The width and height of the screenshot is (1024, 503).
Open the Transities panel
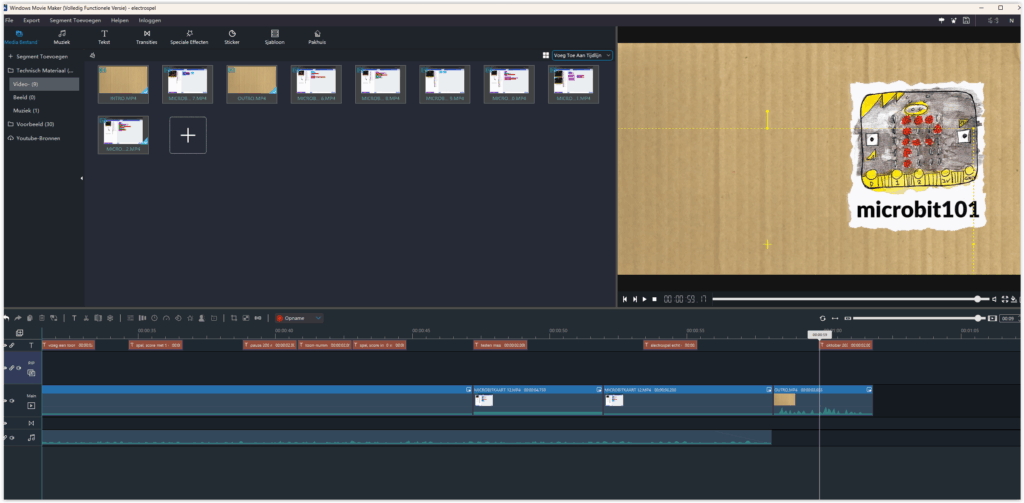point(146,37)
